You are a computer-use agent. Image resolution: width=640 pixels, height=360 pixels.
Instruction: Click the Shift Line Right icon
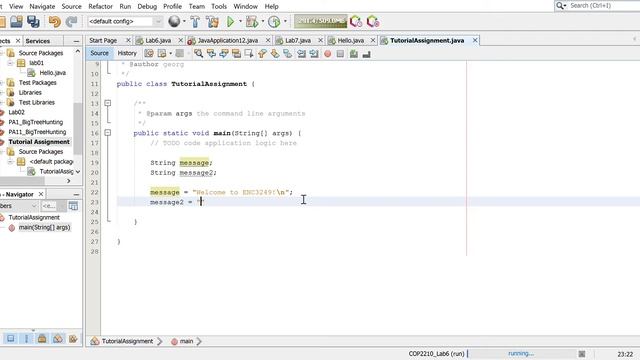click(314, 54)
